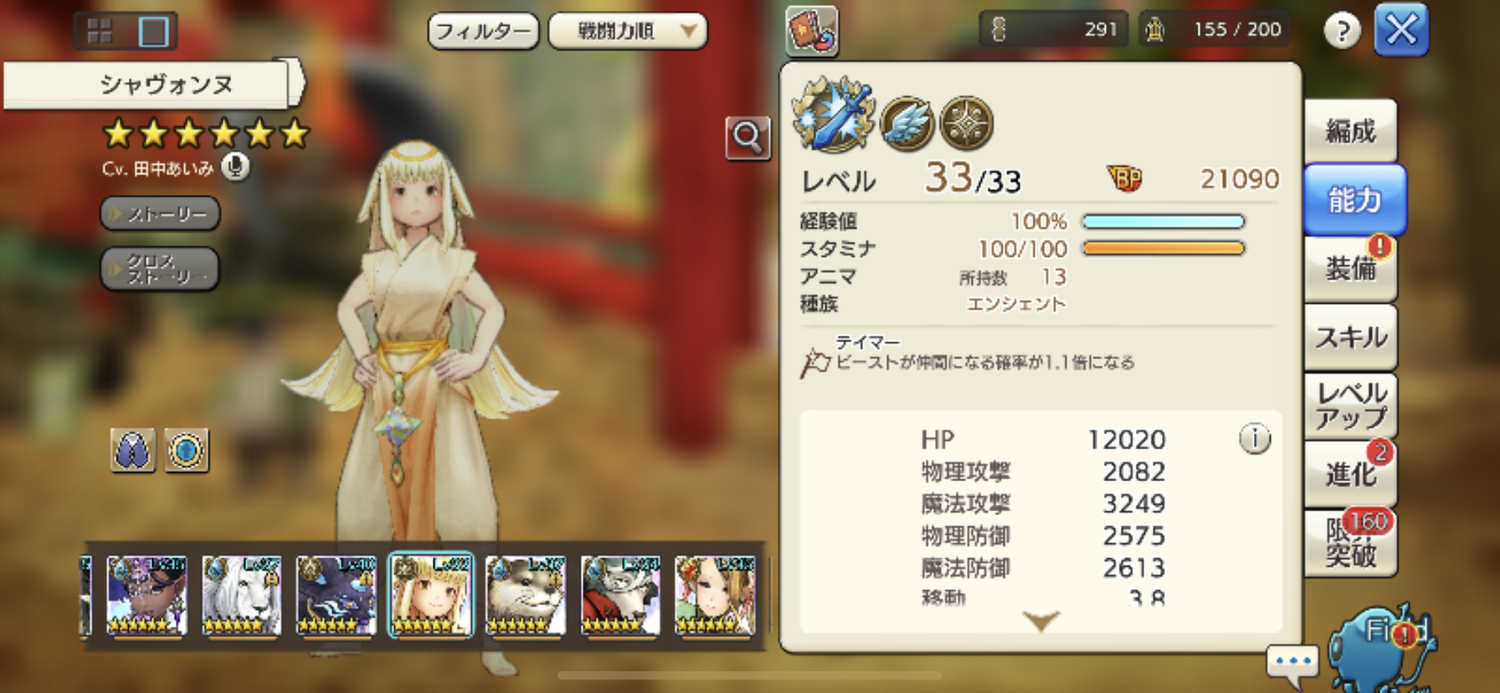The width and height of the screenshot is (1500, 693).
Task: Tap the sword weapon type emblem
Action: (834, 113)
